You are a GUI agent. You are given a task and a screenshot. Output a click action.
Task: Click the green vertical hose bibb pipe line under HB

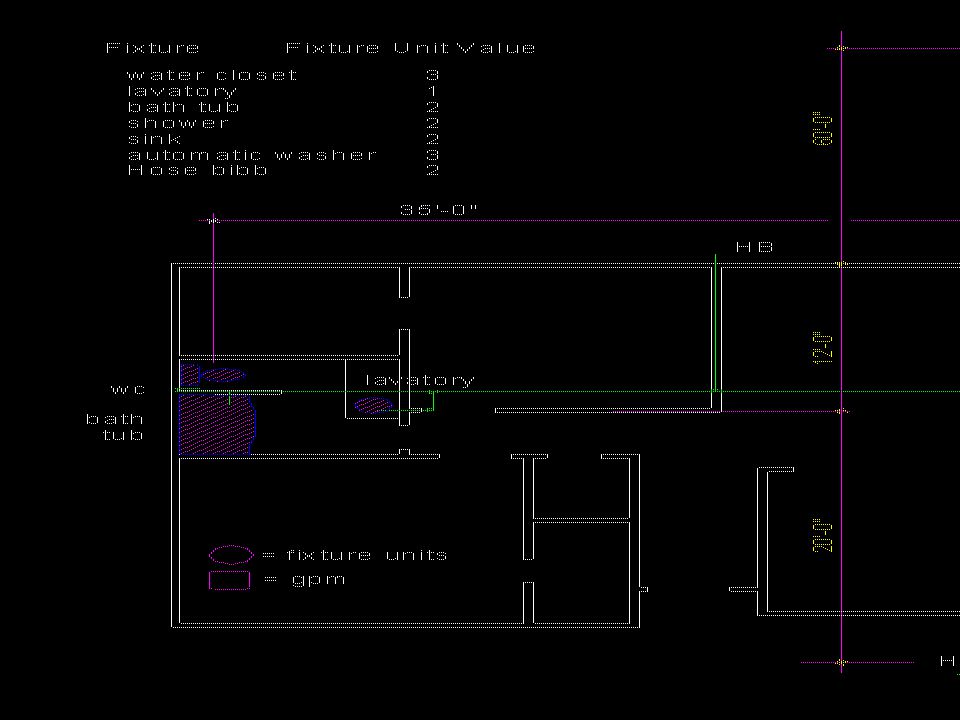pyautogui.click(x=715, y=323)
